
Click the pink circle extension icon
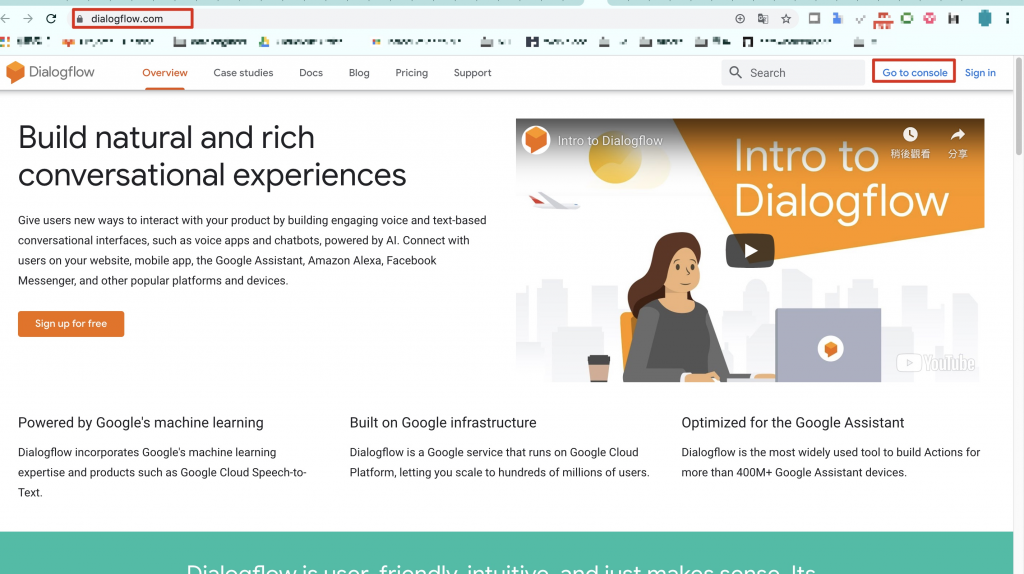tap(929, 18)
